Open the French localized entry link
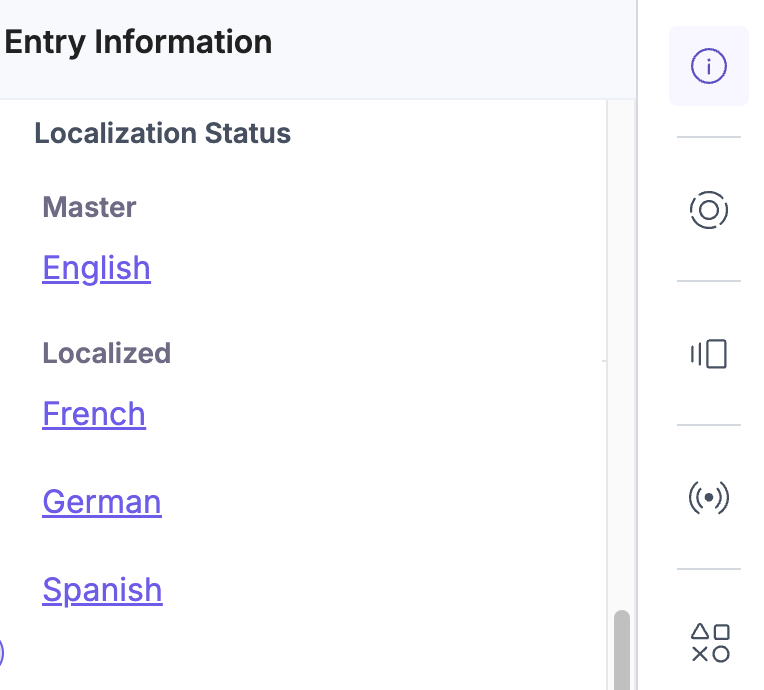Screen dimensions: 764x690 click(x=94, y=414)
